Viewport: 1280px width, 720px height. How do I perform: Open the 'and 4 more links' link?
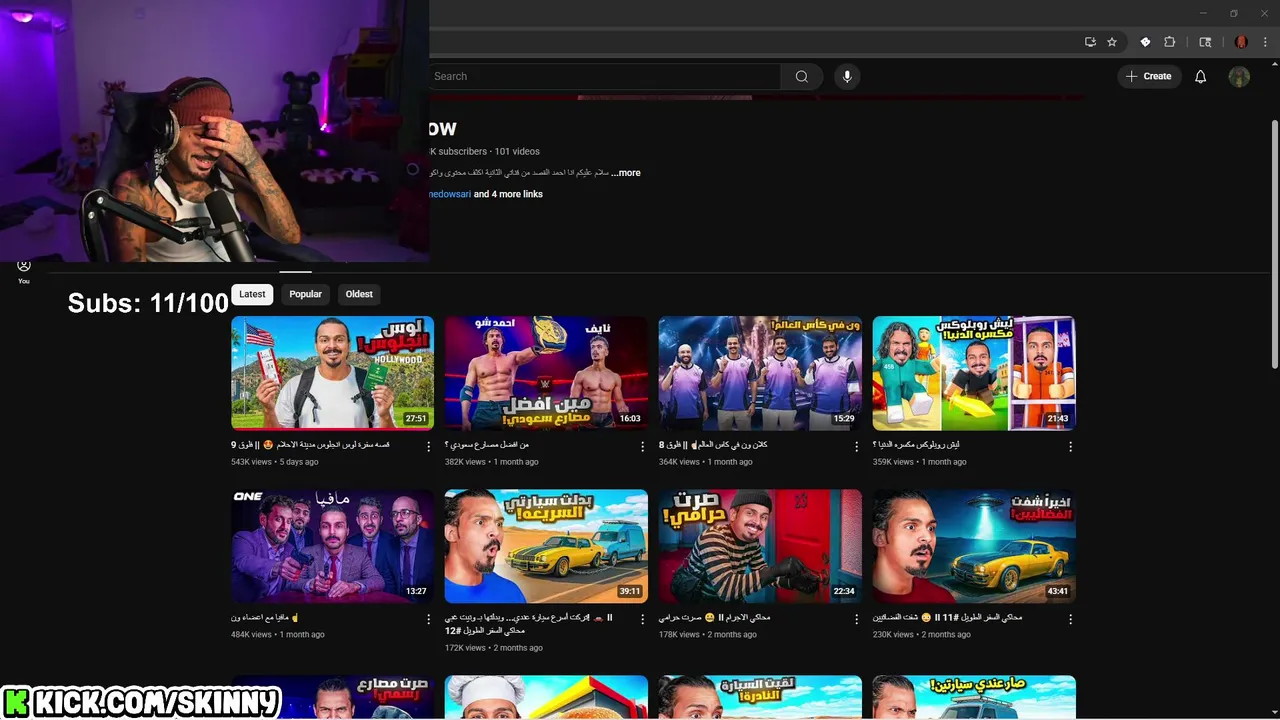pos(508,194)
